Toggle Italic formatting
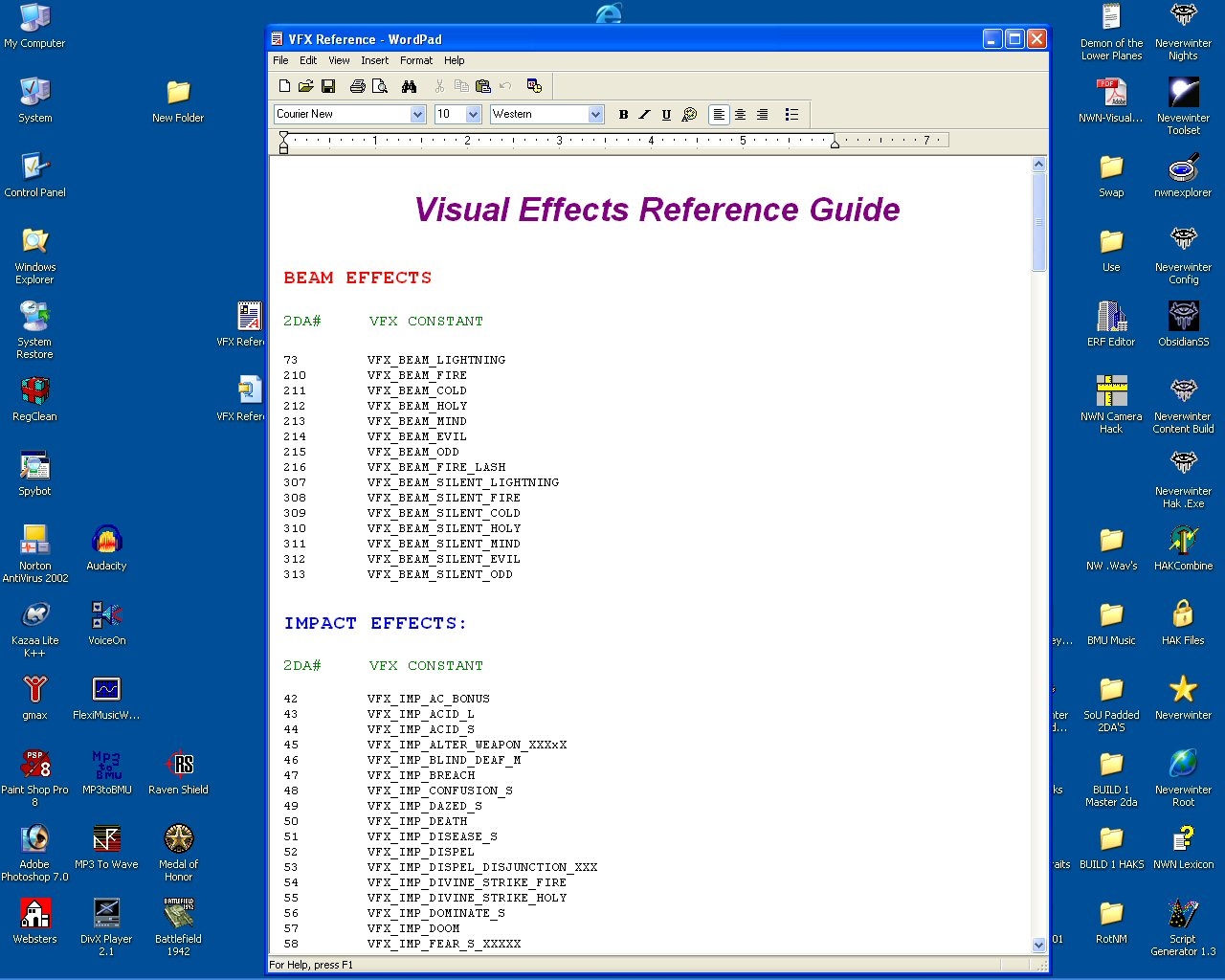The image size is (1225, 980). click(644, 115)
